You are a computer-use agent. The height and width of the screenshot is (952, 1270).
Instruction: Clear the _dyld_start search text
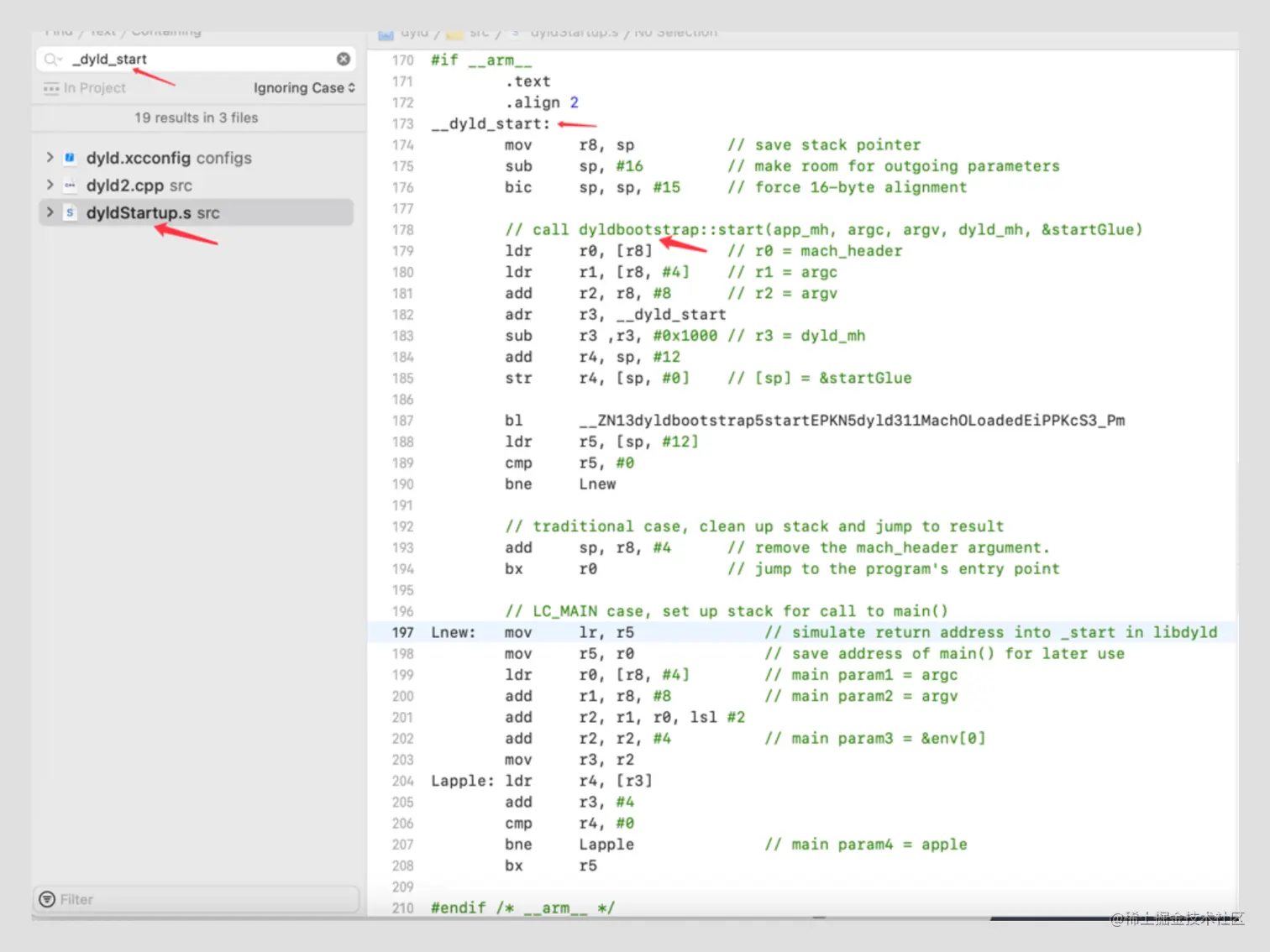point(344,59)
